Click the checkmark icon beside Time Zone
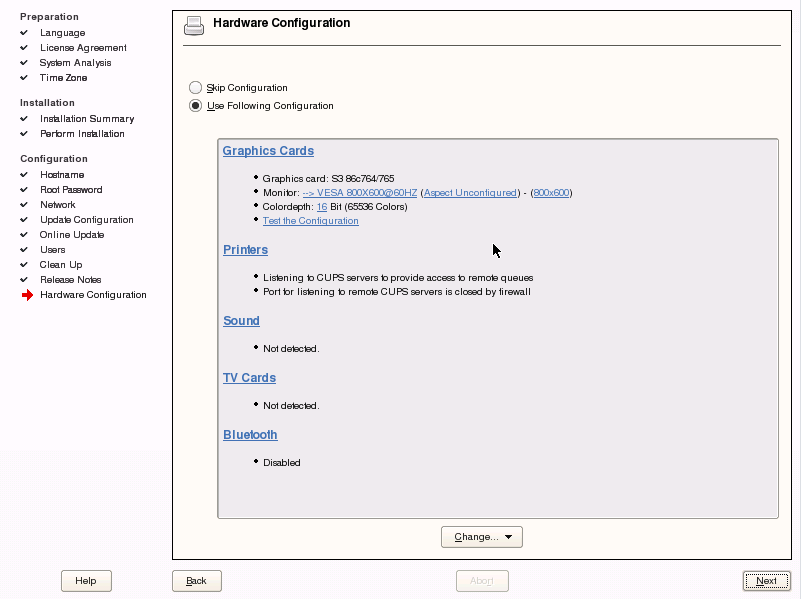 tap(24, 78)
